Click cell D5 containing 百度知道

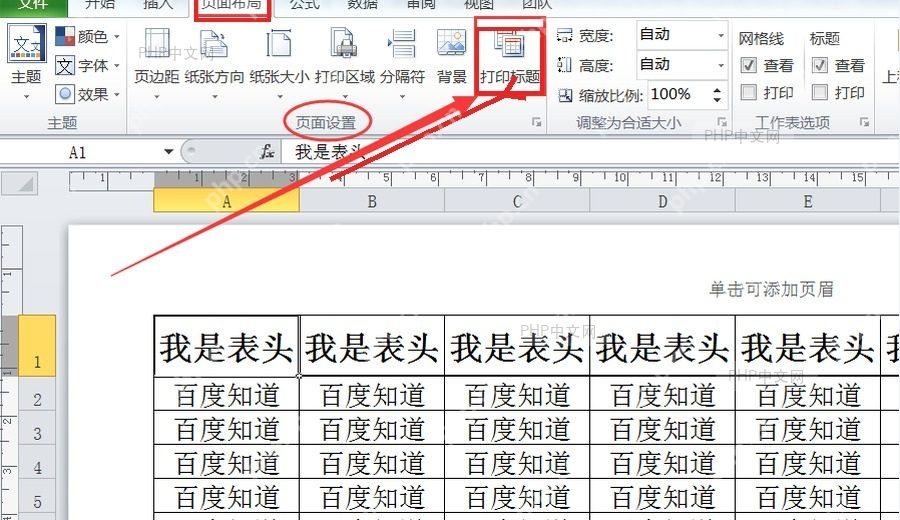[662, 496]
